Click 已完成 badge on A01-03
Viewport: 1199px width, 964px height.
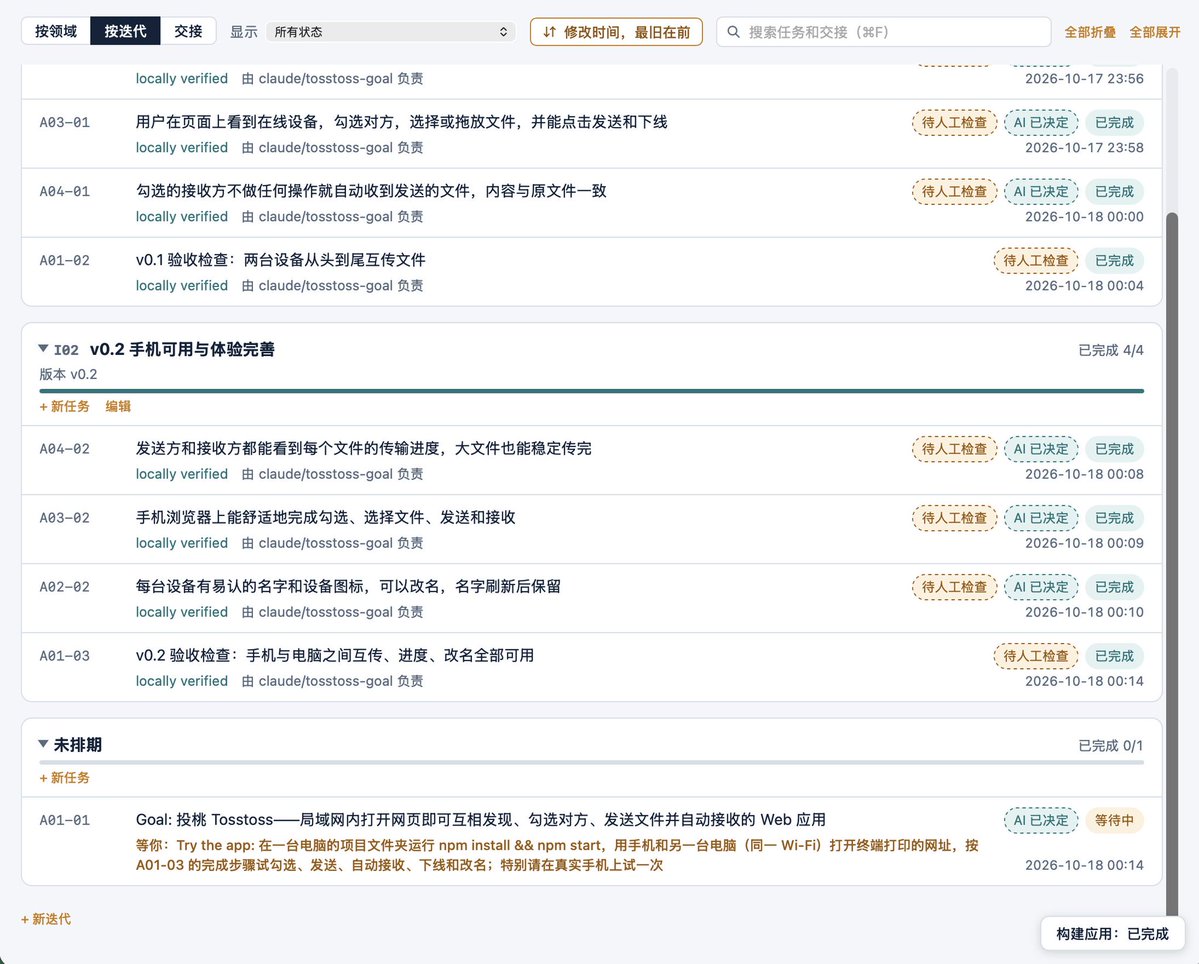(1114, 655)
